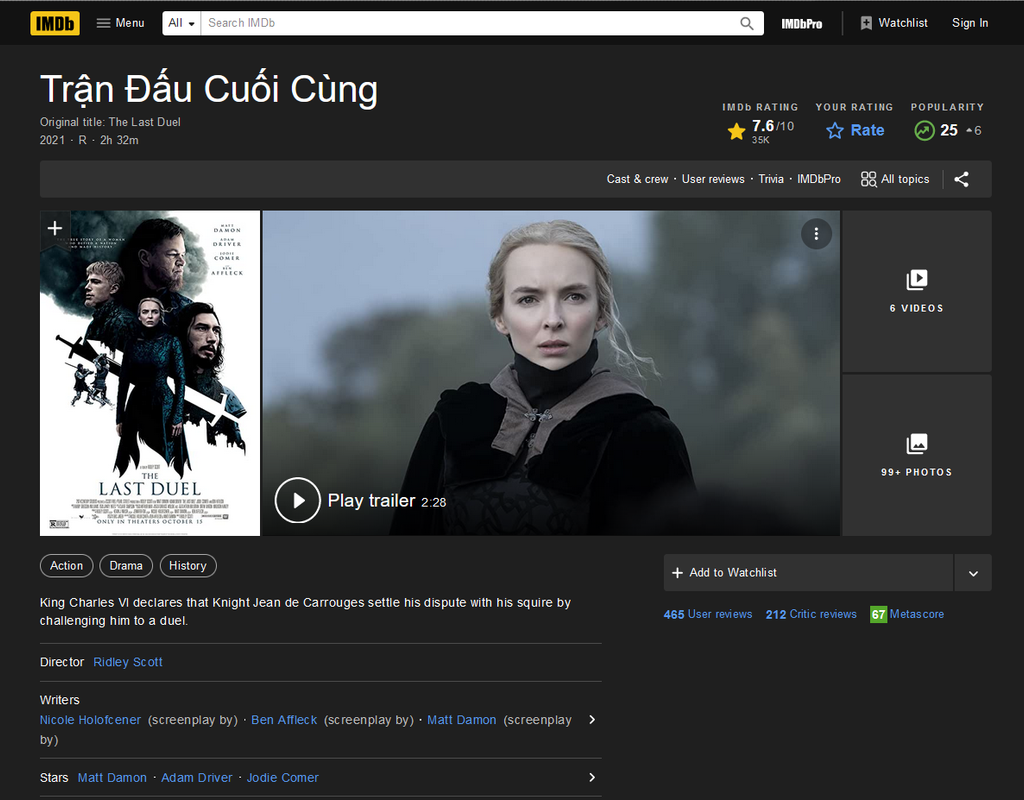
Task: Open 212 Critic reviews
Action: tap(811, 614)
